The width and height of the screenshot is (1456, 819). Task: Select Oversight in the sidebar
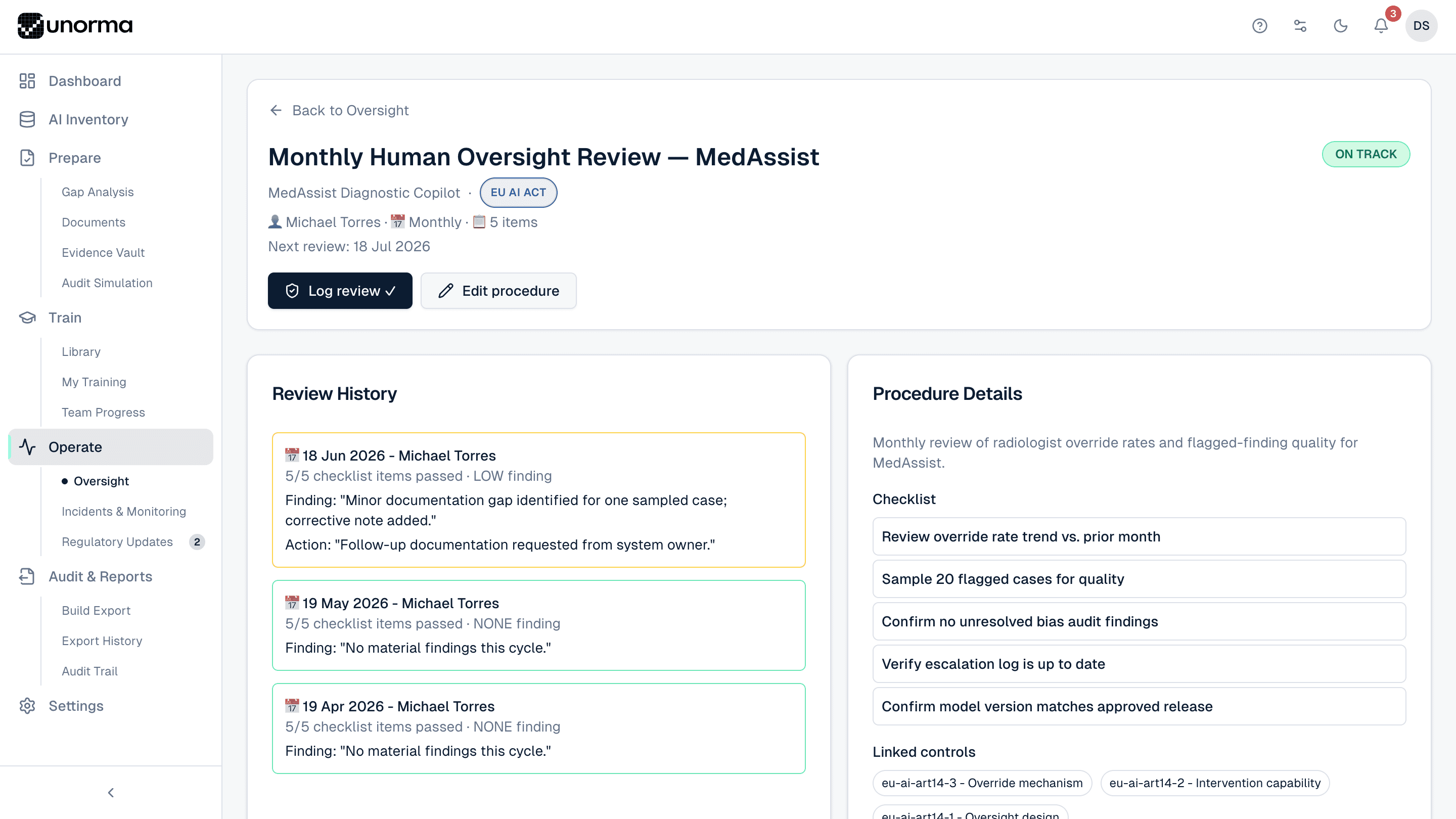point(101,481)
